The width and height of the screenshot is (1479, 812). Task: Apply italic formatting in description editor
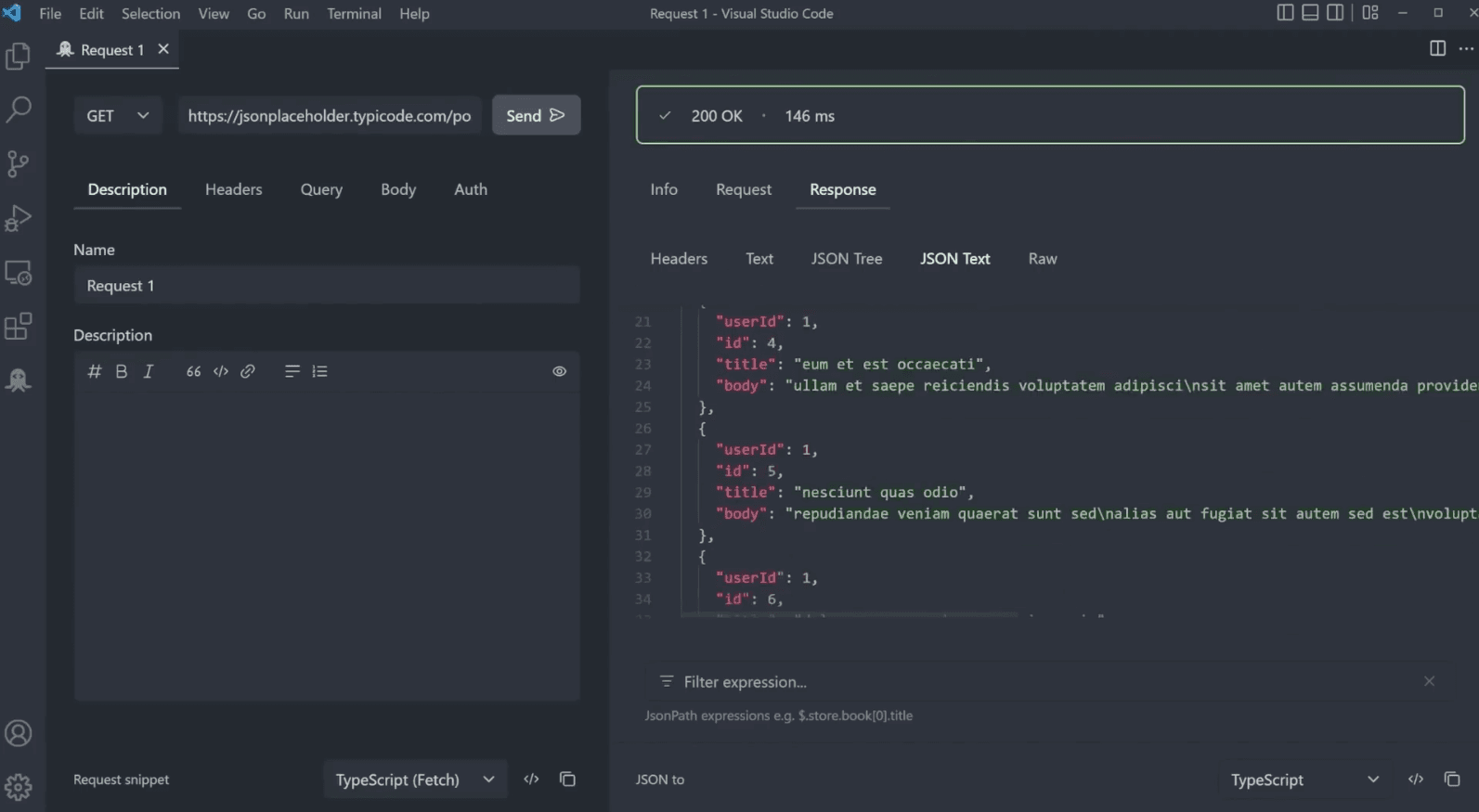[x=148, y=371]
